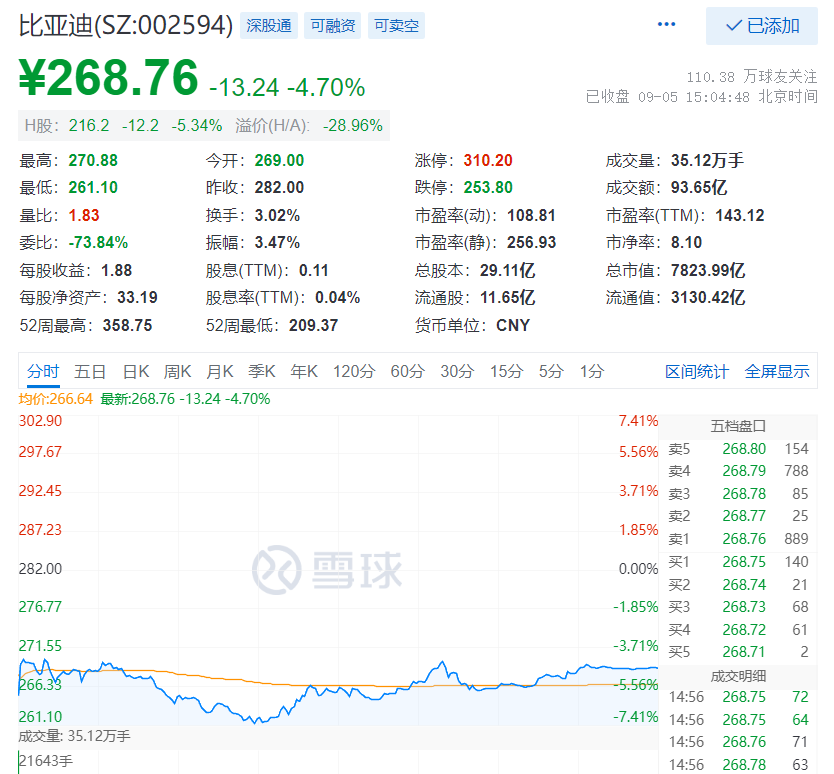
Task: Click the 均价:266.64 label above the chart
Action: tap(55, 399)
